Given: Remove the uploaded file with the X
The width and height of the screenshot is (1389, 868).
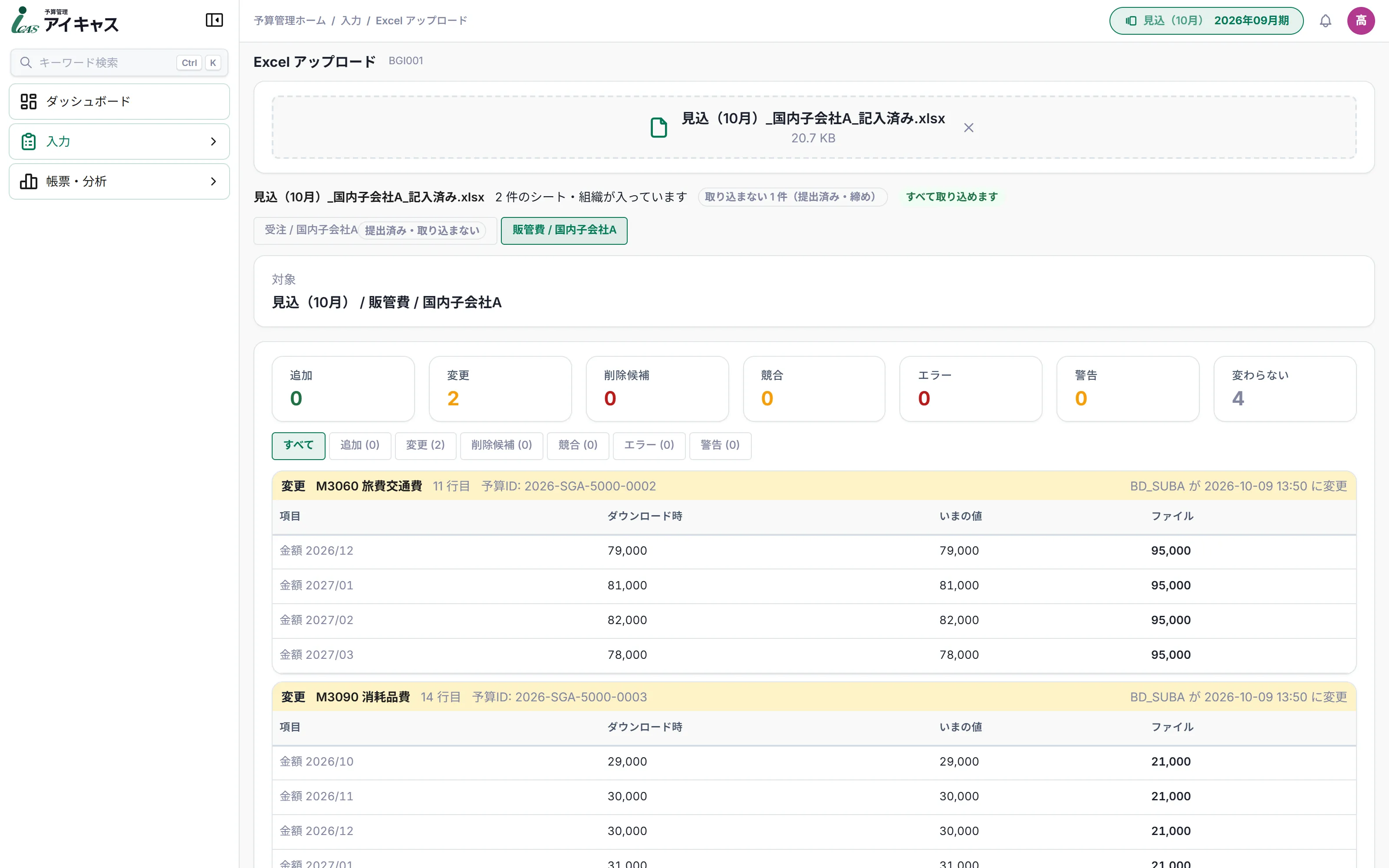Looking at the screenshot, I should coord(969,128).
